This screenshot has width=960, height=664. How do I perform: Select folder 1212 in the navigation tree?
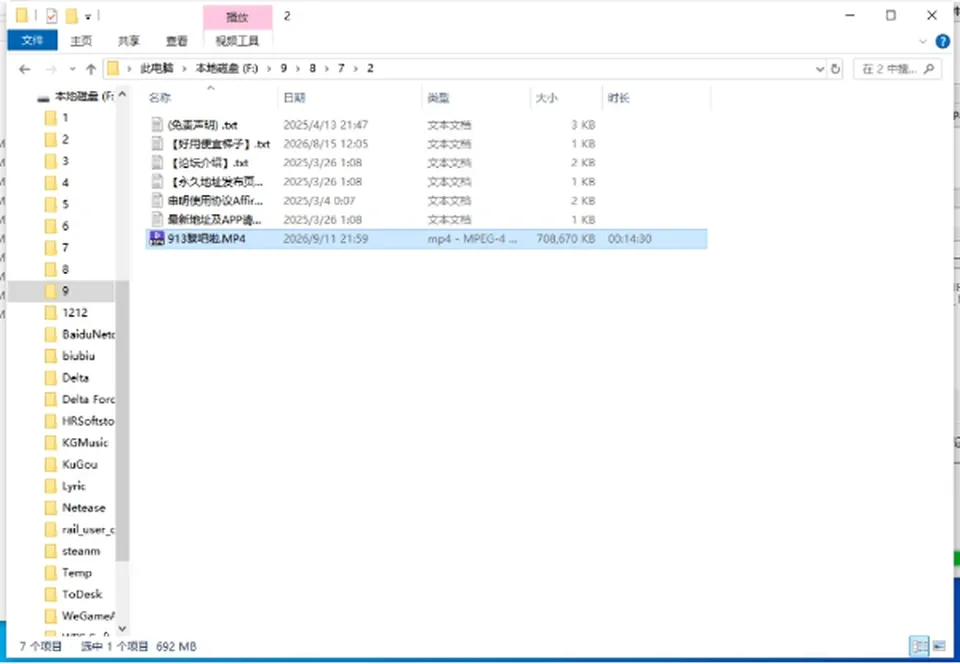click(75, 313)
